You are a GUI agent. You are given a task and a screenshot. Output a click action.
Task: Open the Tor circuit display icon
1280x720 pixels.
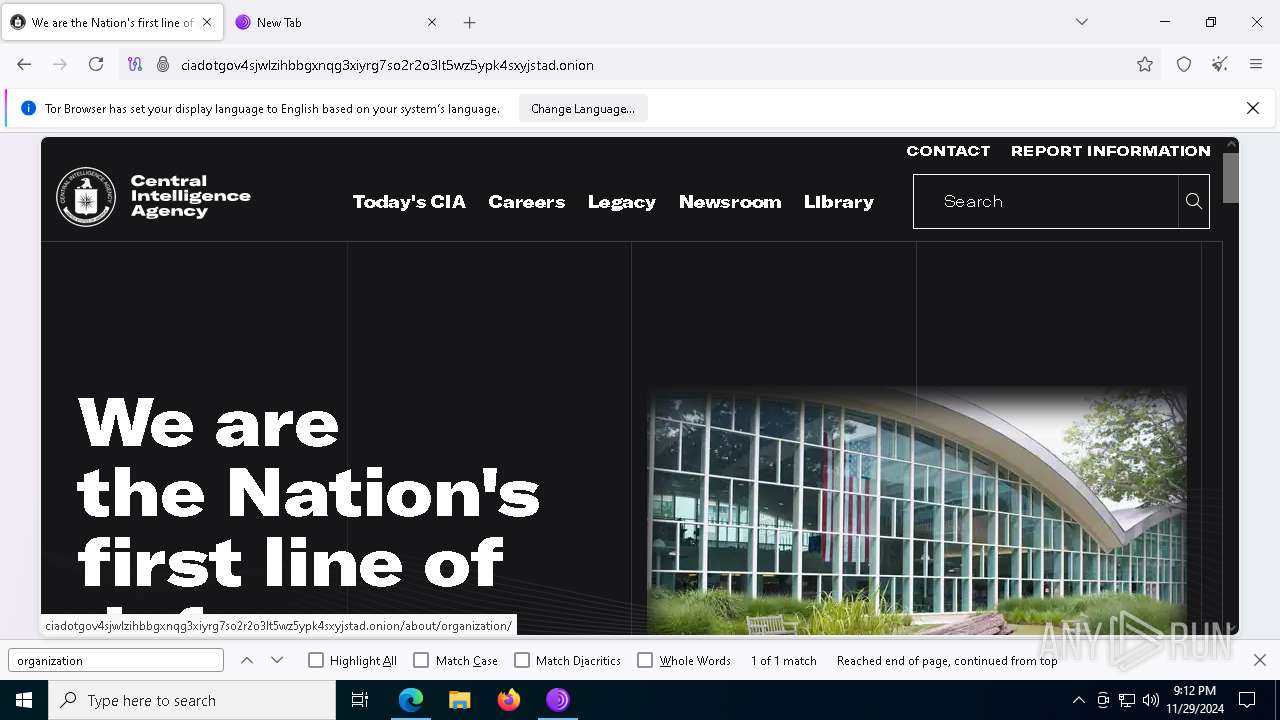point(135,64)
